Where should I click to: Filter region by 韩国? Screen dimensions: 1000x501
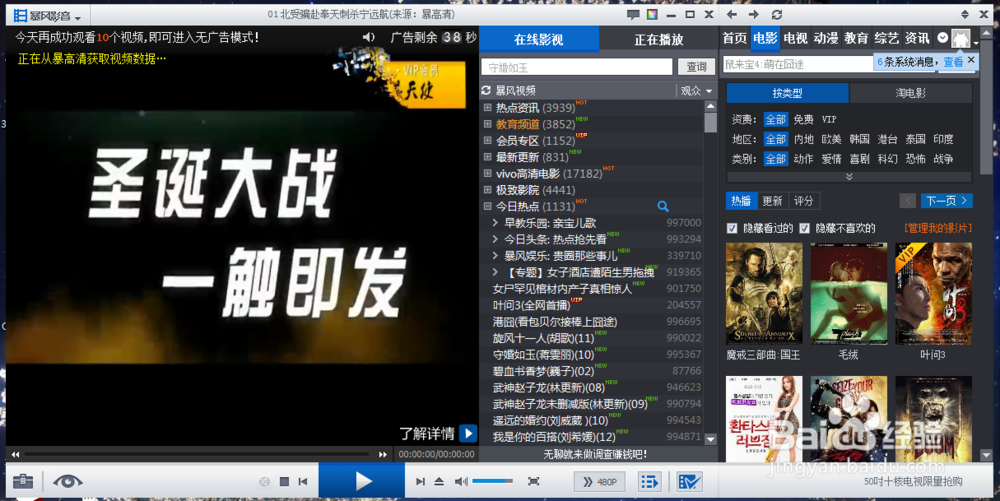click(x=859, y=139)
